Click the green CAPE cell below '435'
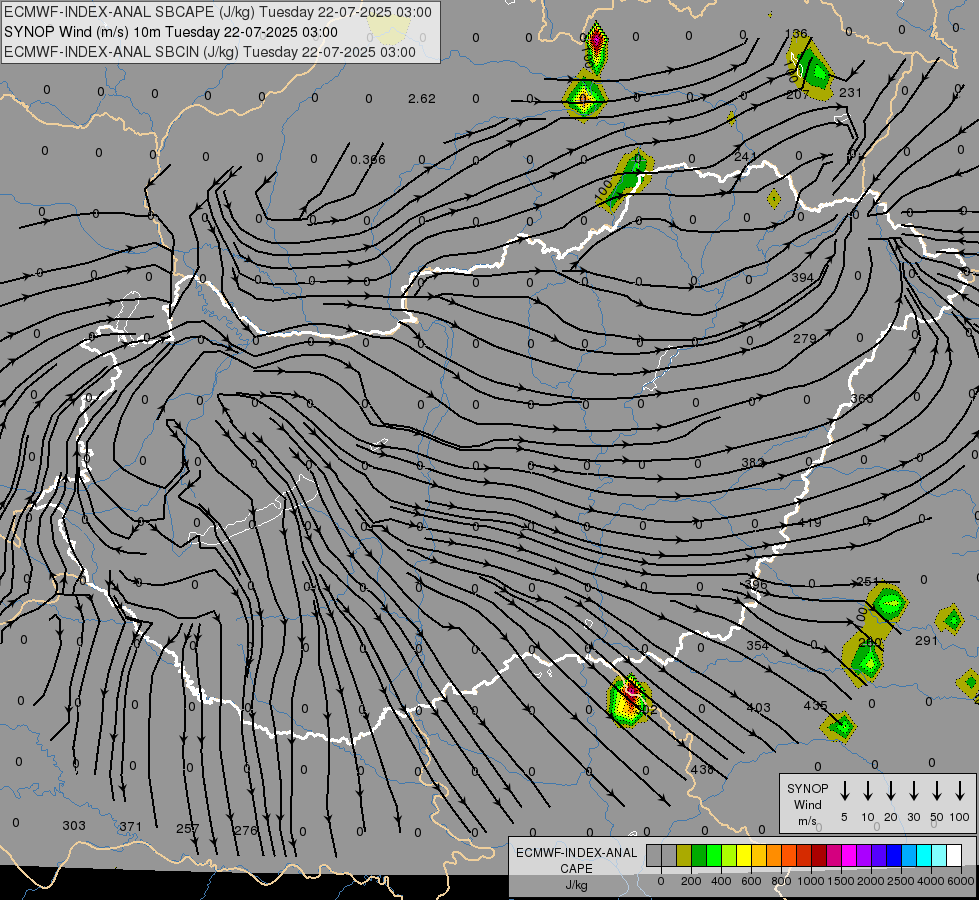Viewport: 979px width, 900px height. [x=839, y=726]
